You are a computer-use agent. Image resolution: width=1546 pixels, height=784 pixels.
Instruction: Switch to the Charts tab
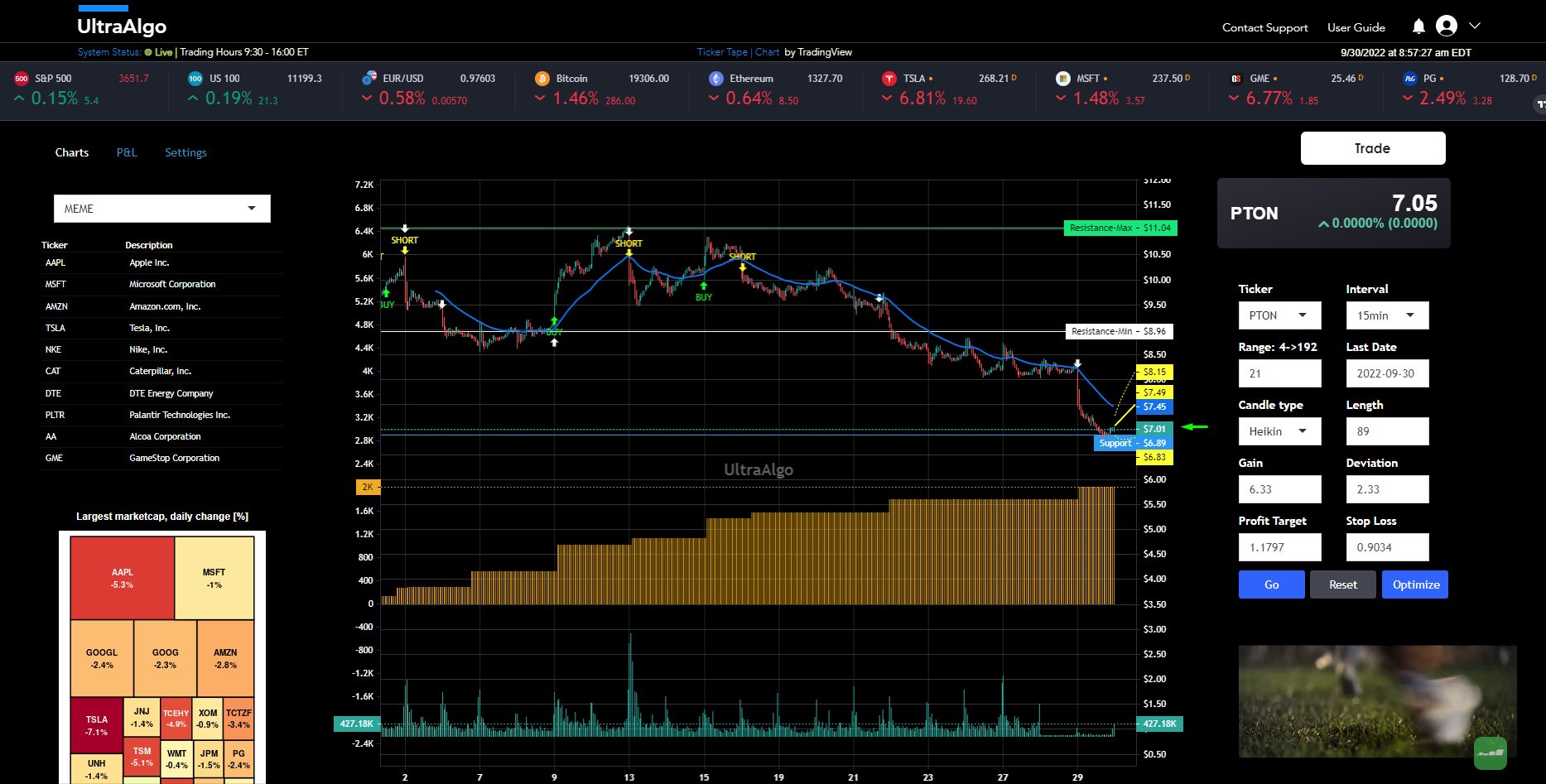pos(72,152)
